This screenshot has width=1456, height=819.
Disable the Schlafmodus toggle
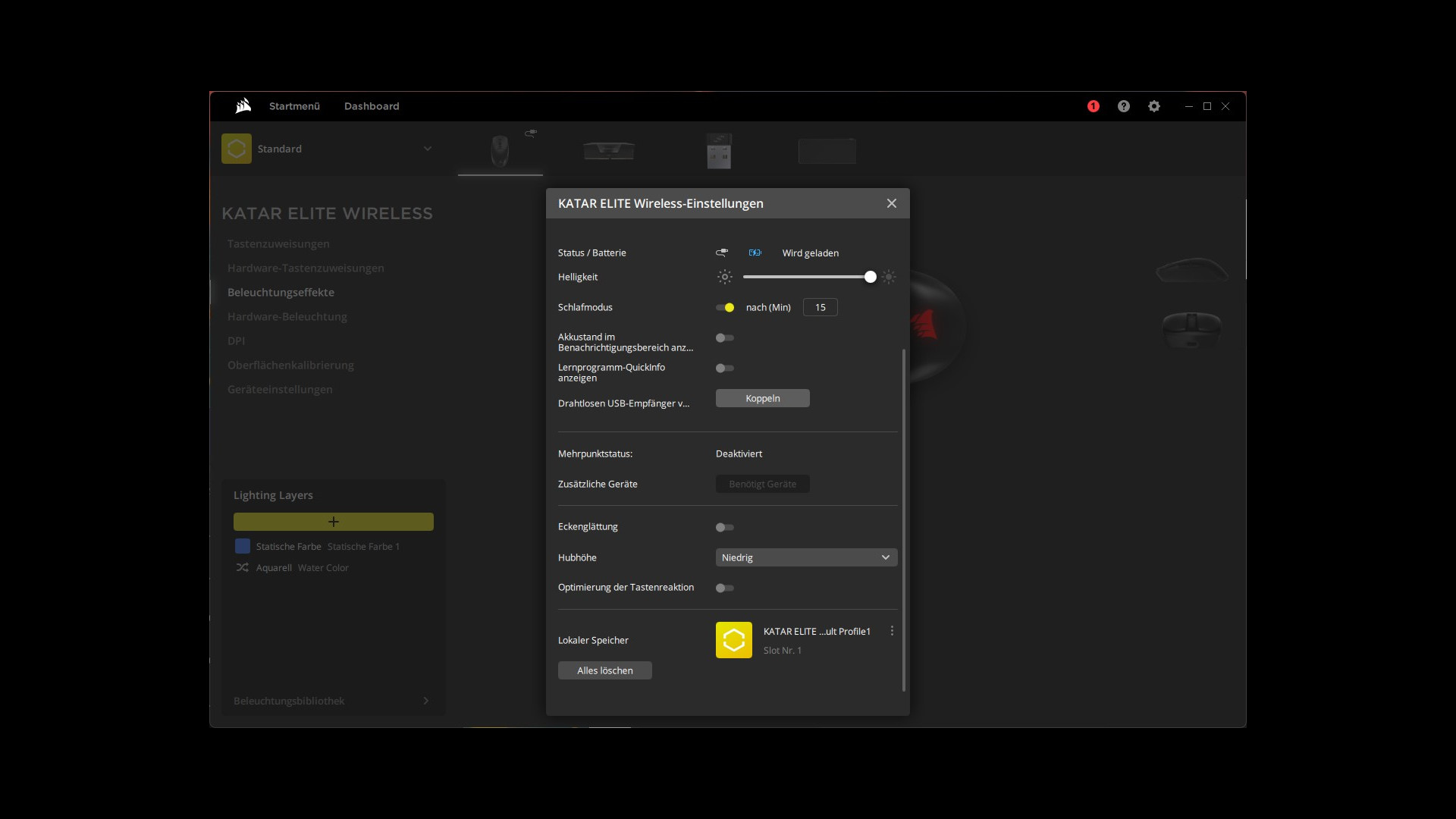pos(725,307)
